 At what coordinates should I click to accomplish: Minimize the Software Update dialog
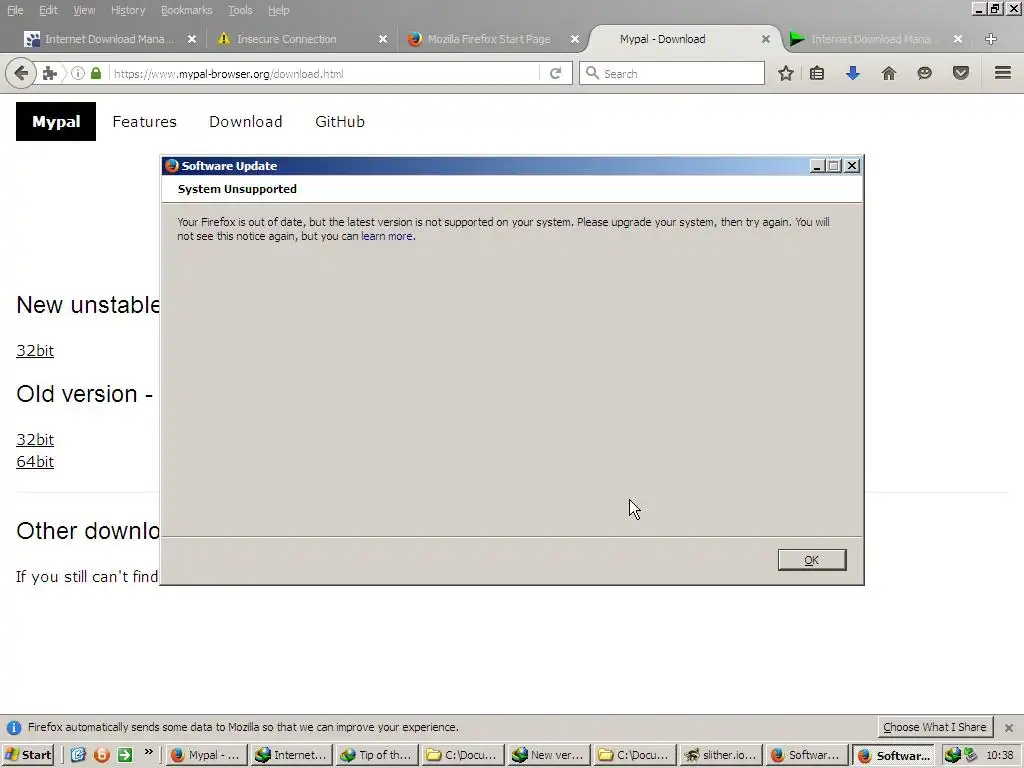pos(817,166)
